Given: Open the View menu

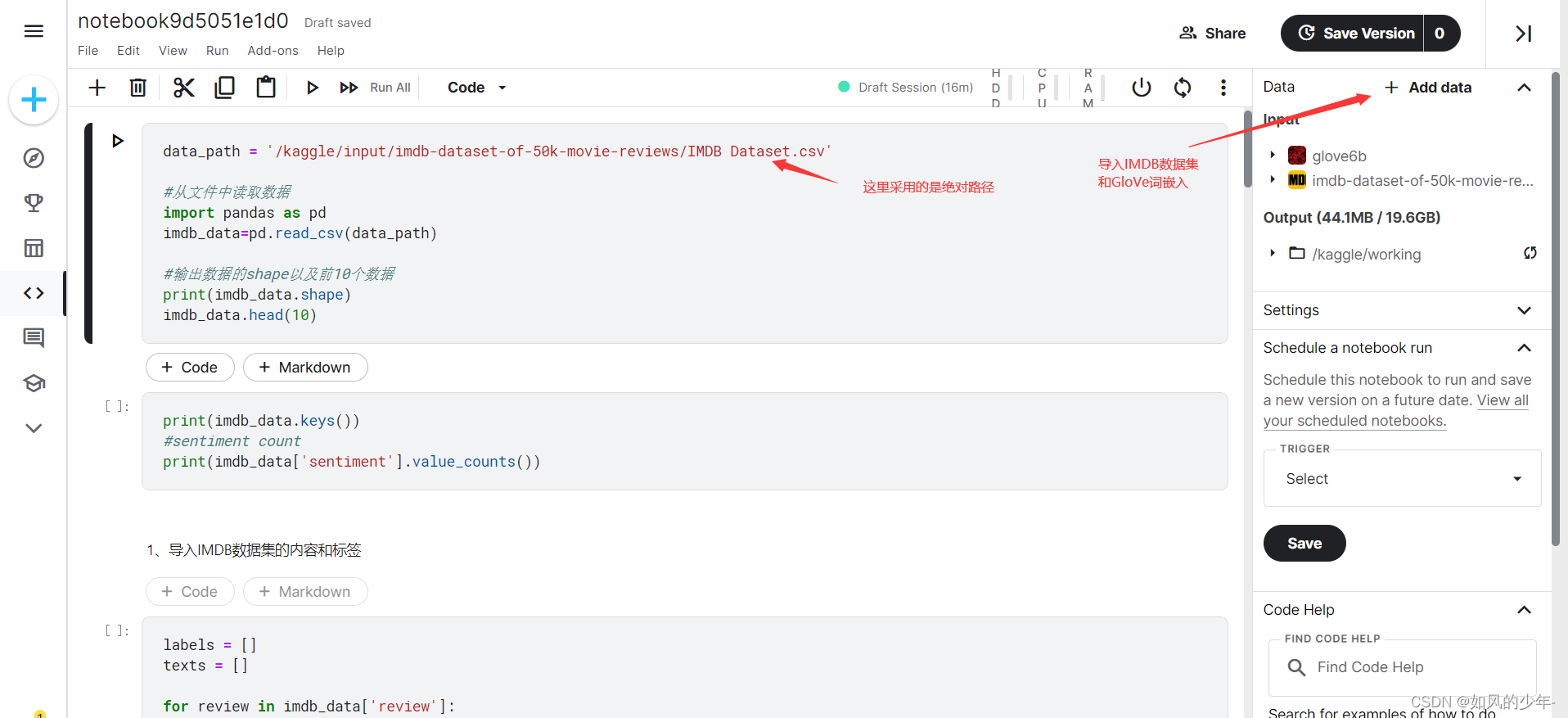Looking at the screenshot, I should (x=173, y=51).
